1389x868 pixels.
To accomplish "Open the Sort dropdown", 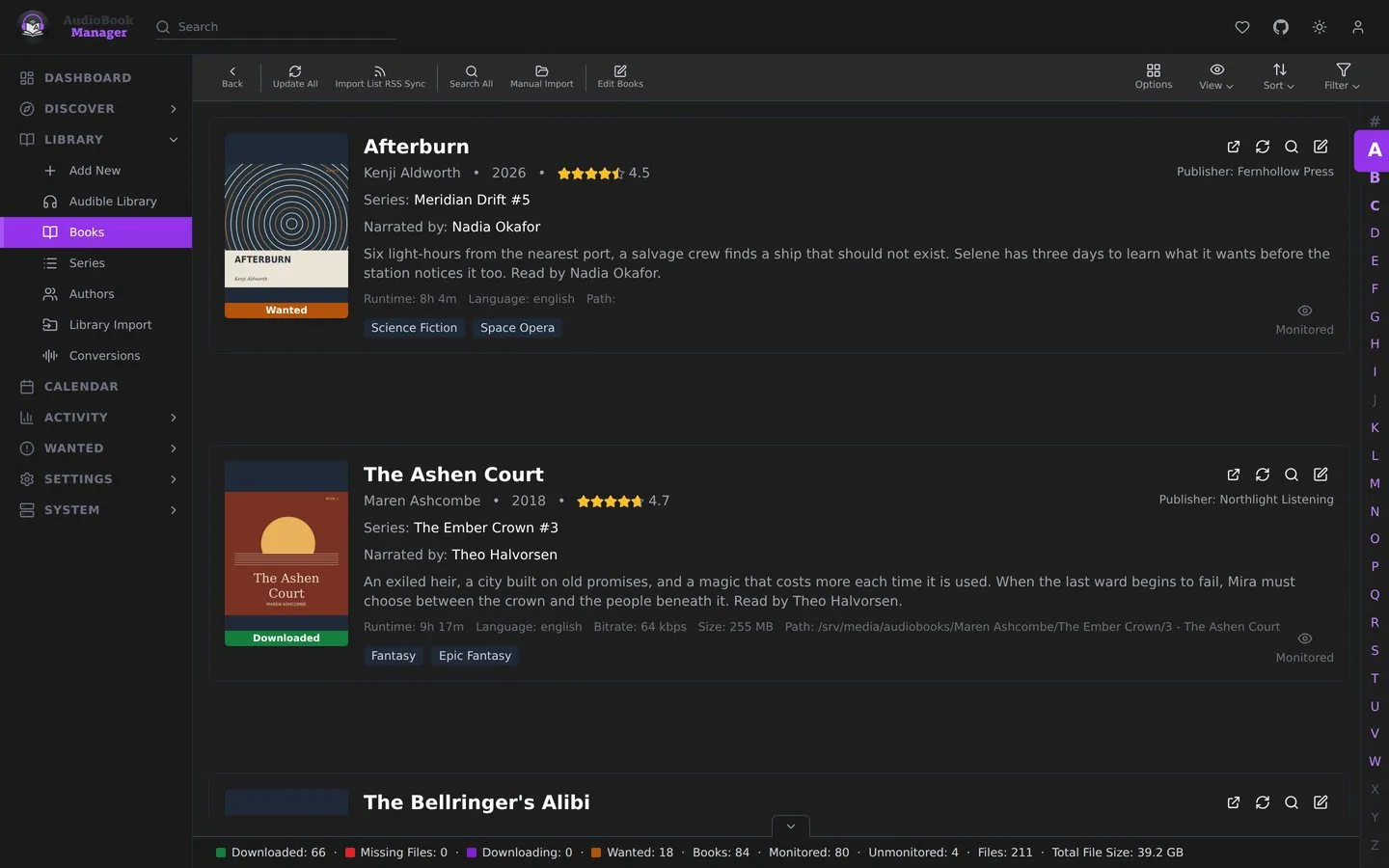I will point(1279,77).
